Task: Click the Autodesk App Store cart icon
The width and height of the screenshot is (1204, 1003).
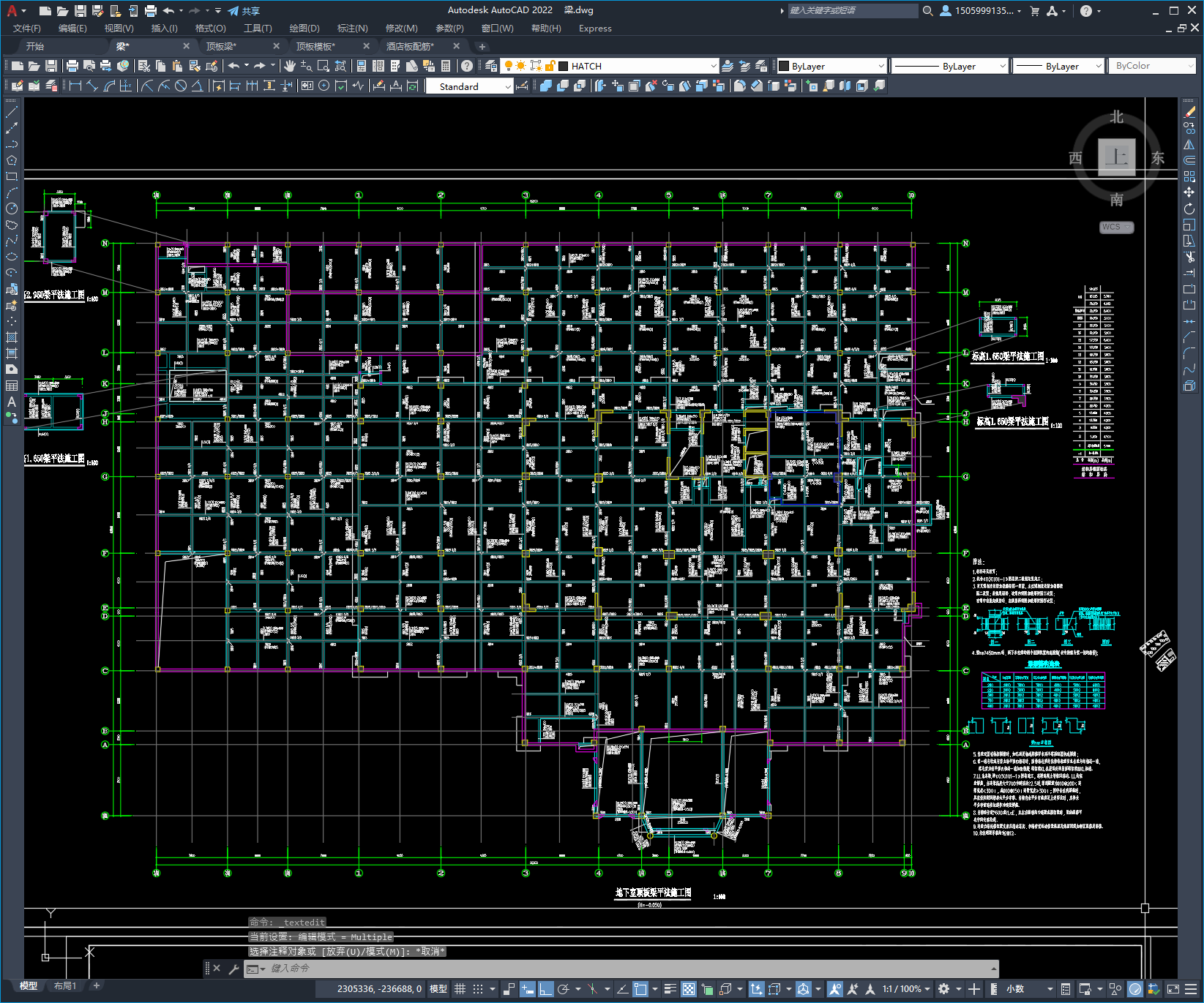Action: tap(1034, 11)
